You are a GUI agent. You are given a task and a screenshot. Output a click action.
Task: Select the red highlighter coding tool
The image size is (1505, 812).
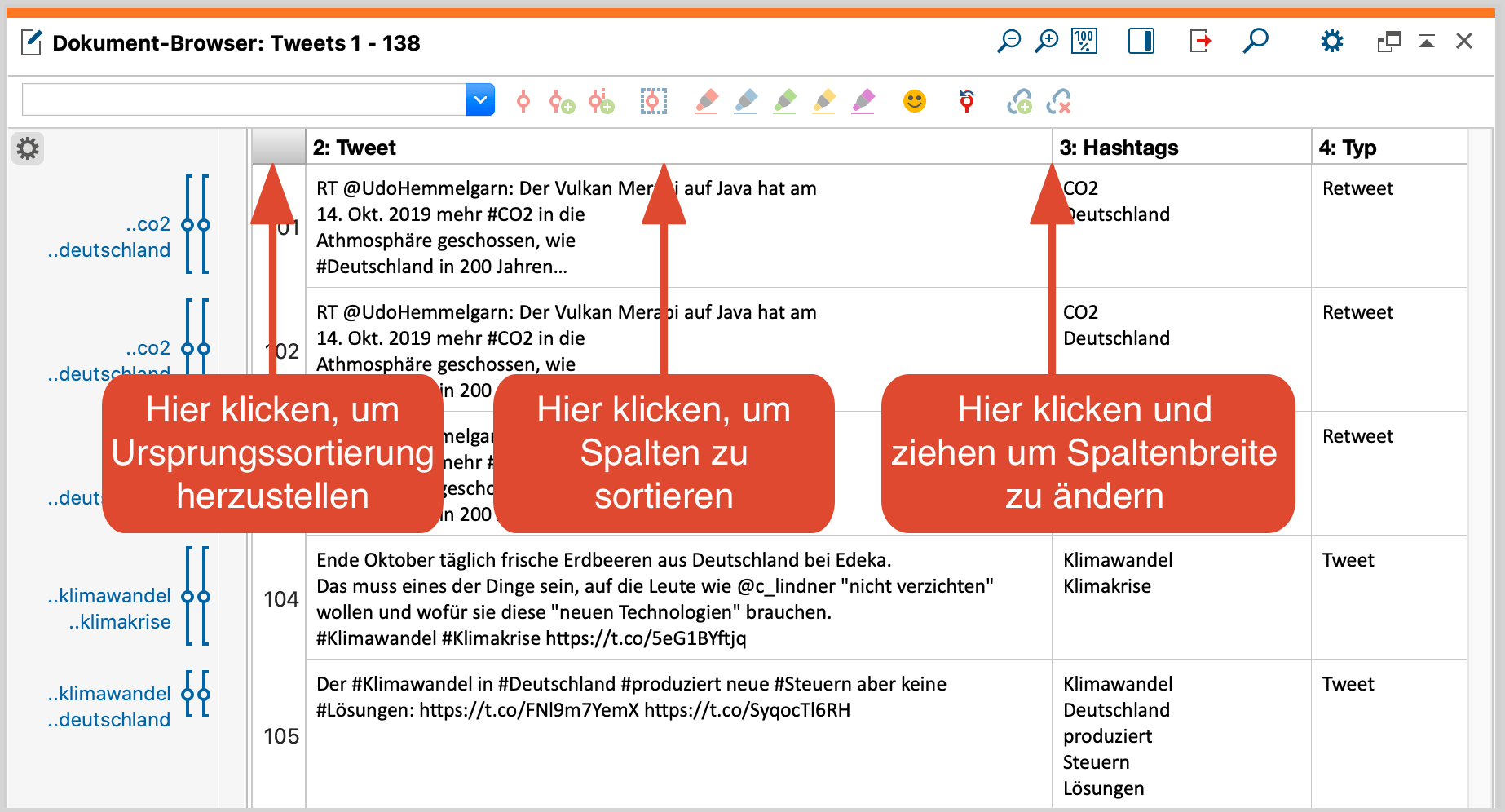706,102
